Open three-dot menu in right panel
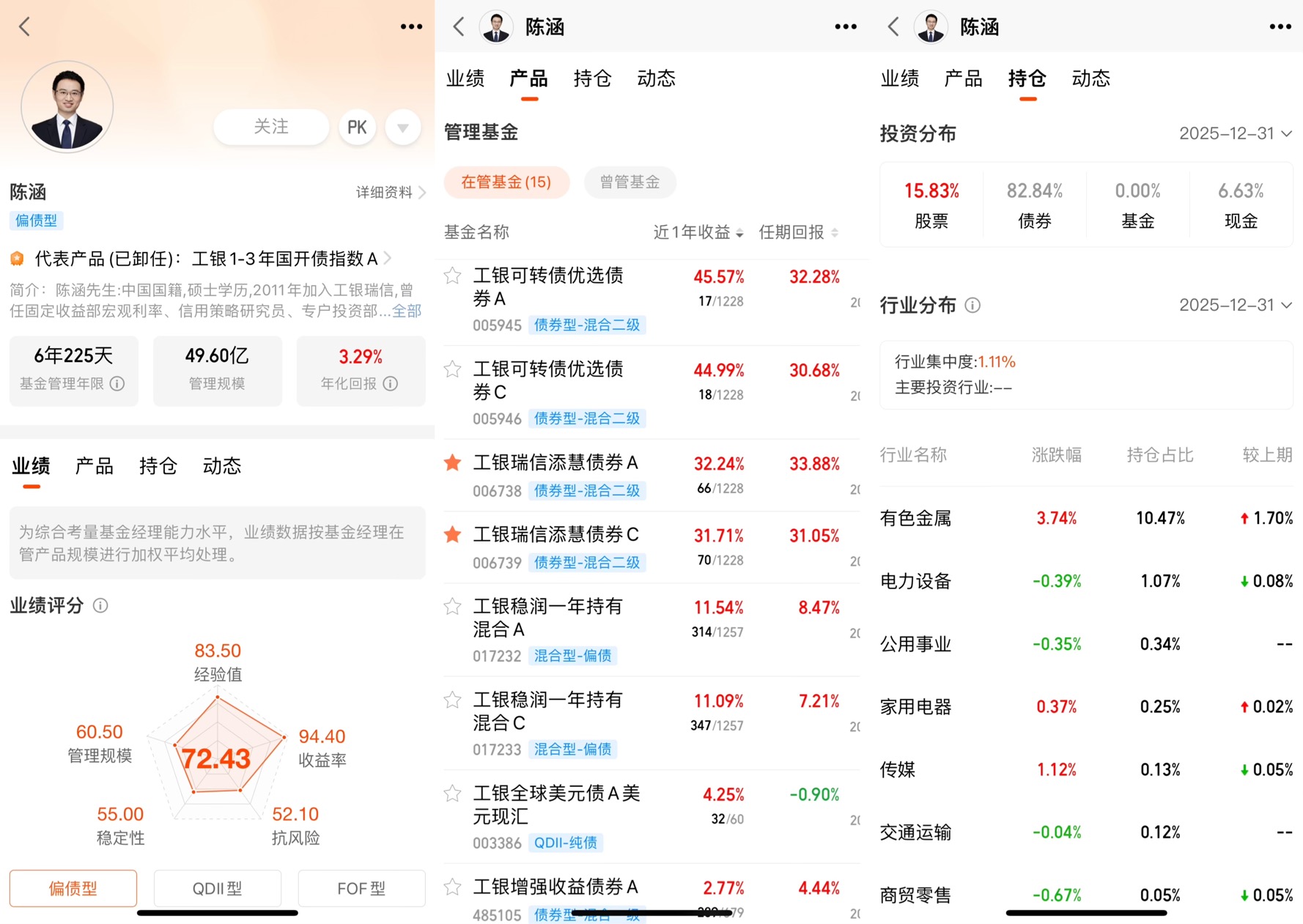Viewport: 1303px width, 924px height. click(x=1280, y=27)
